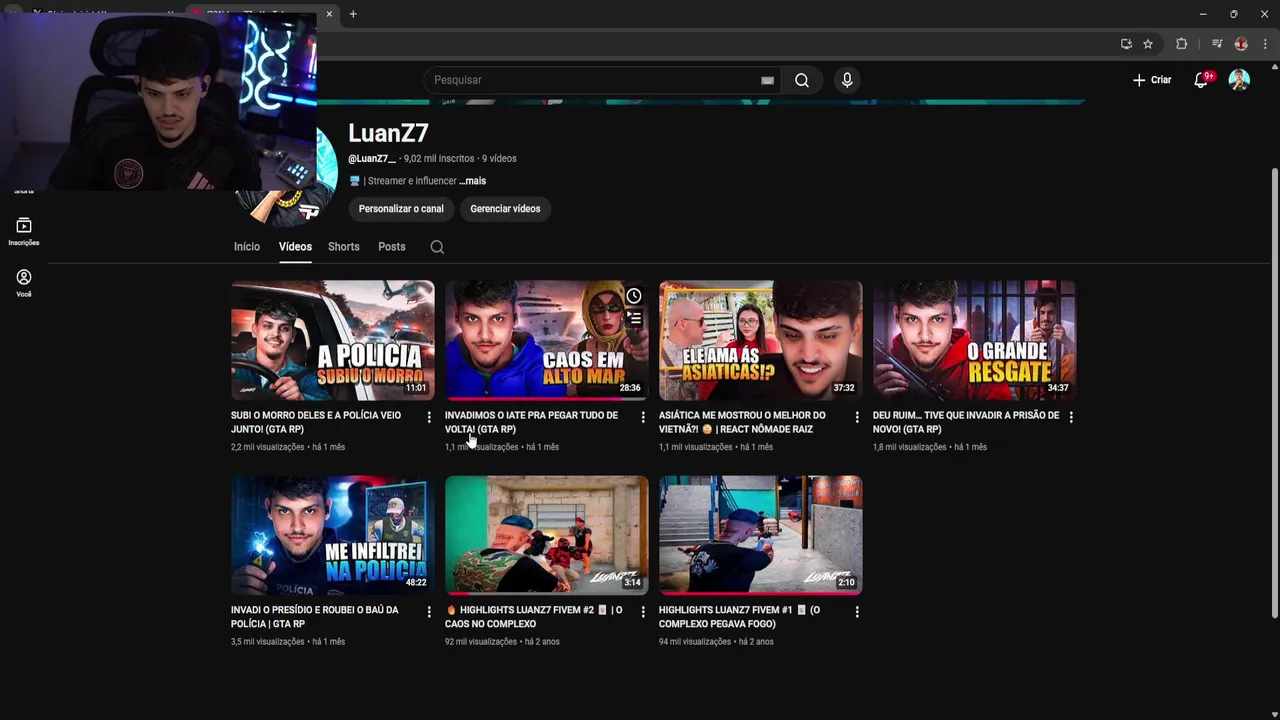This screenshot has width=1280, height=720.
Task: Click Gerenciar vídeos
Action: pyautogui.click(x=505, y=209)
